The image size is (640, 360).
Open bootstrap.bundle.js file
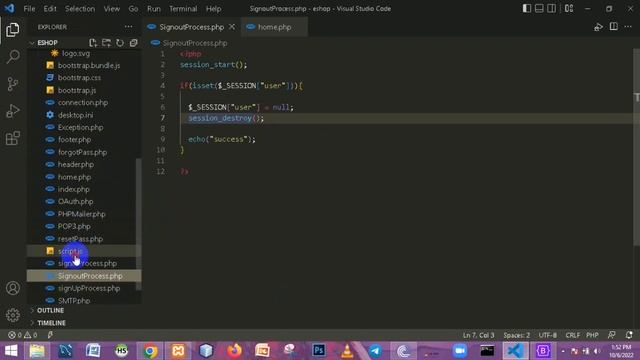pyautogui.click(x=84, y=65)
